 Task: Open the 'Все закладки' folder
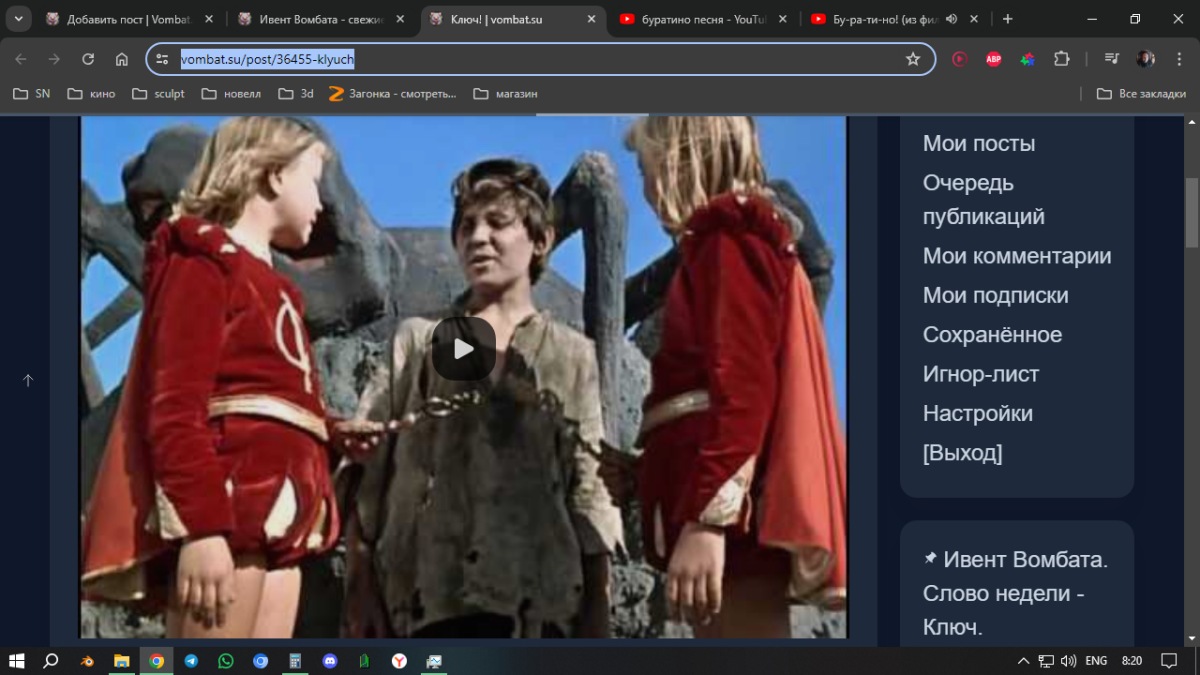(x=1141, y=94)
